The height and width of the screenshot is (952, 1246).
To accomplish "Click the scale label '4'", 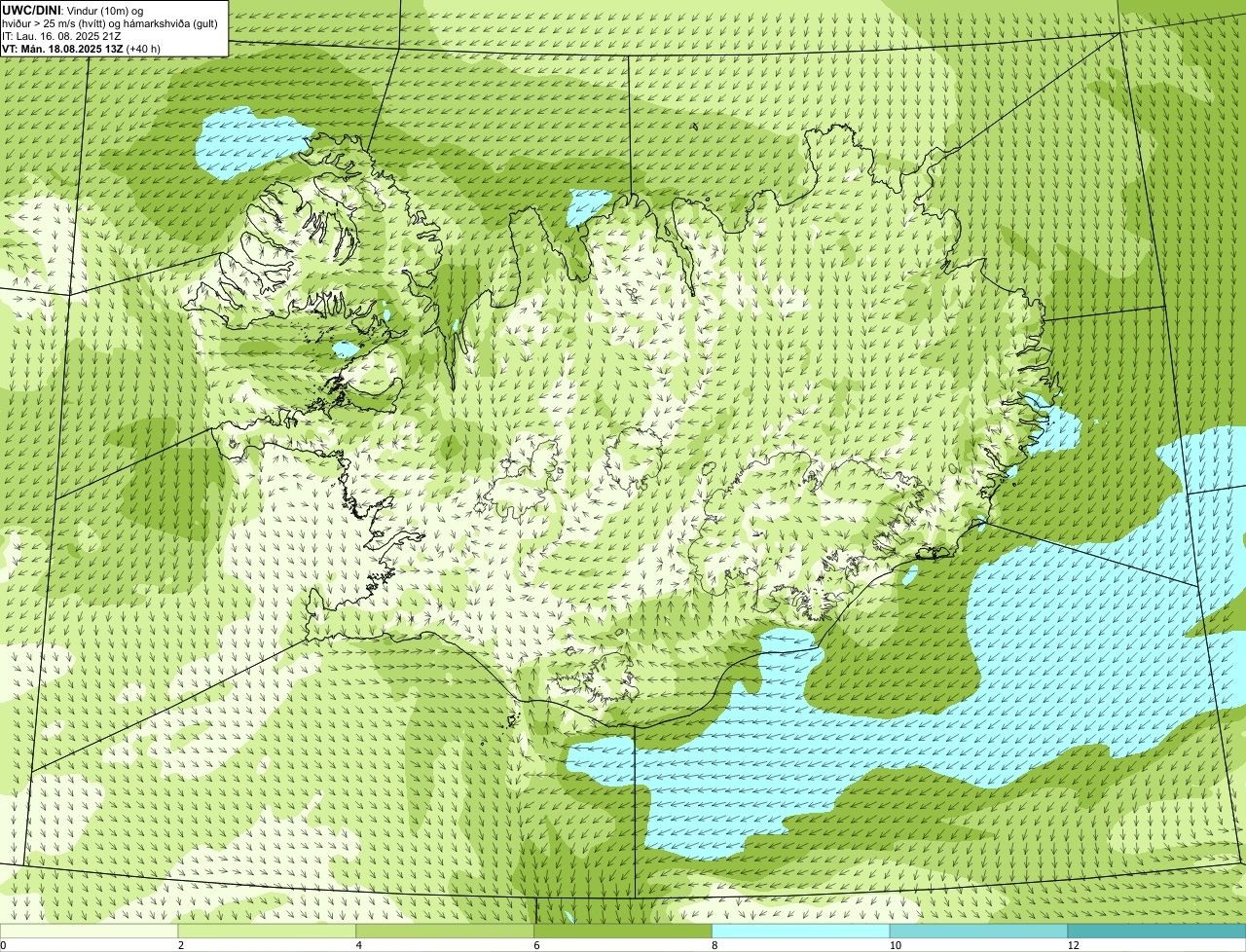I will point(359,945).
